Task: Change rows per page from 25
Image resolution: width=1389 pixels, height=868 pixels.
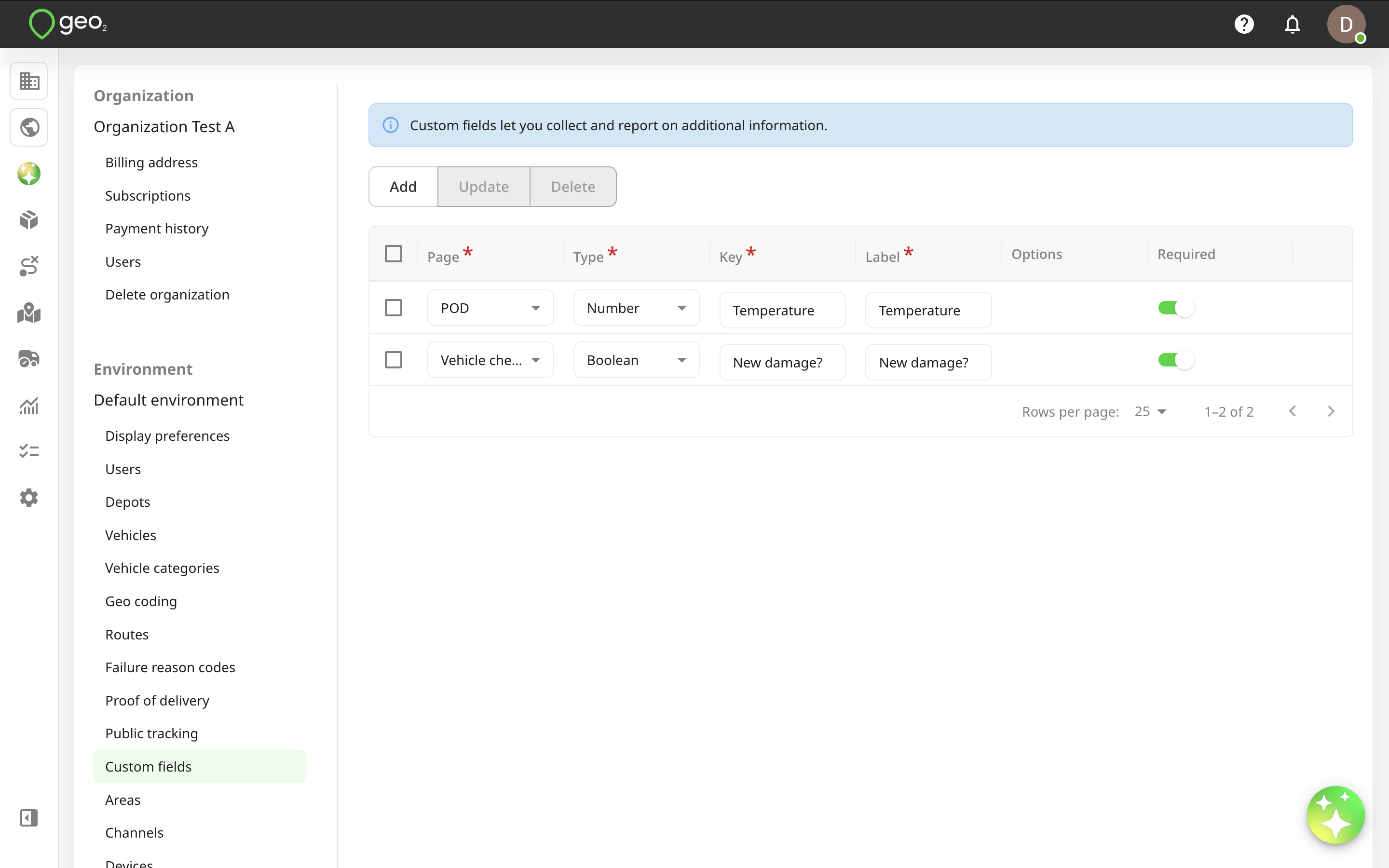Action: tap(1150, 412)
